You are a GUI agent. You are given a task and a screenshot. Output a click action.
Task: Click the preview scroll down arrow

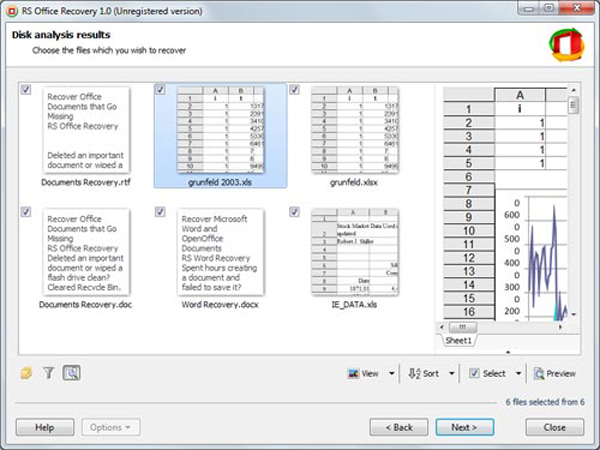[x=573, y=315]
